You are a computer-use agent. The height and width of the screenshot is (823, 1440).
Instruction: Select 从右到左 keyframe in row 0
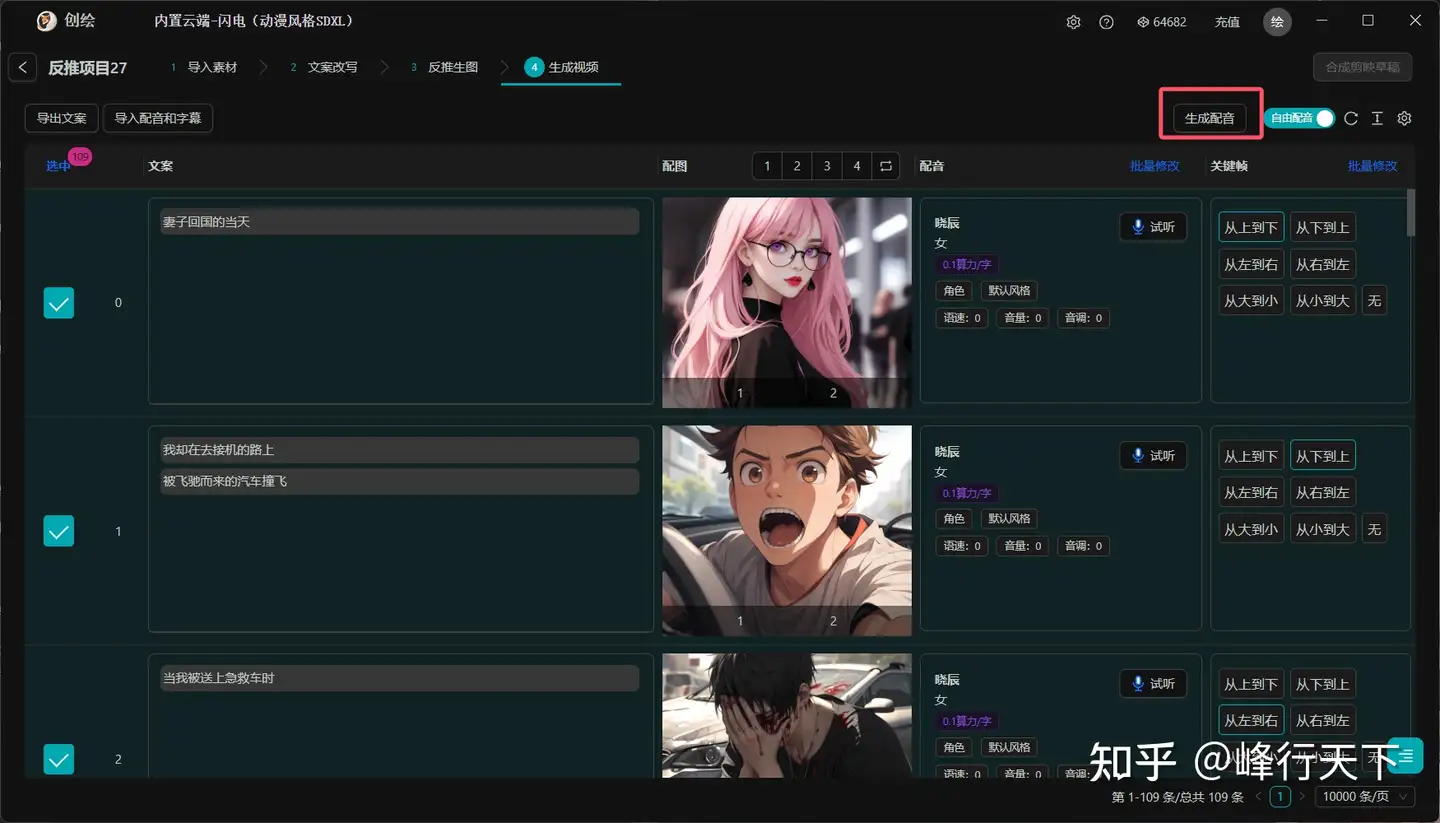point(1323,264)
